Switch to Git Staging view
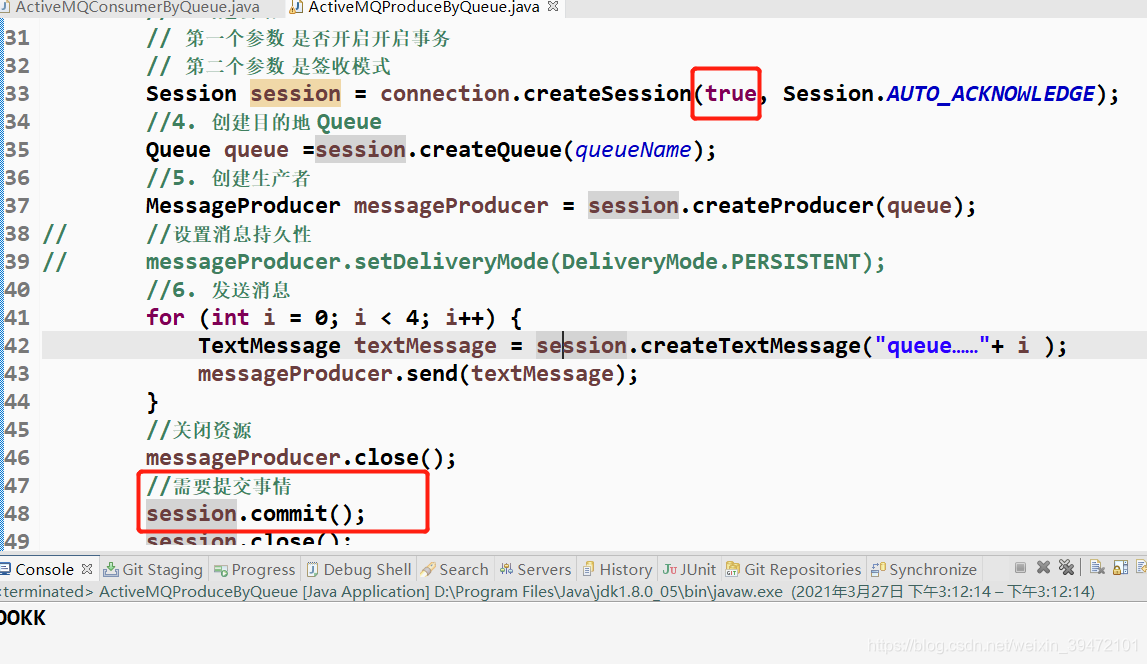The height and width of the screenshot is (664, 1147). 153,569
